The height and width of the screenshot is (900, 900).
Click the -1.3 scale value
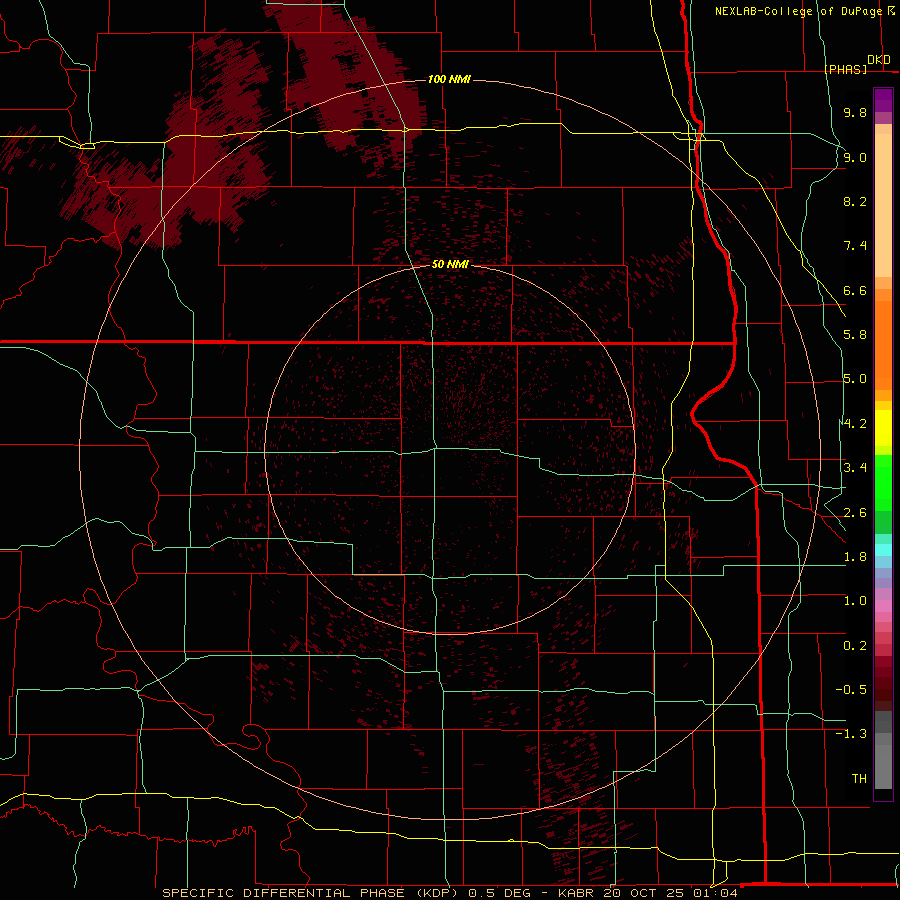coord(851,734)
